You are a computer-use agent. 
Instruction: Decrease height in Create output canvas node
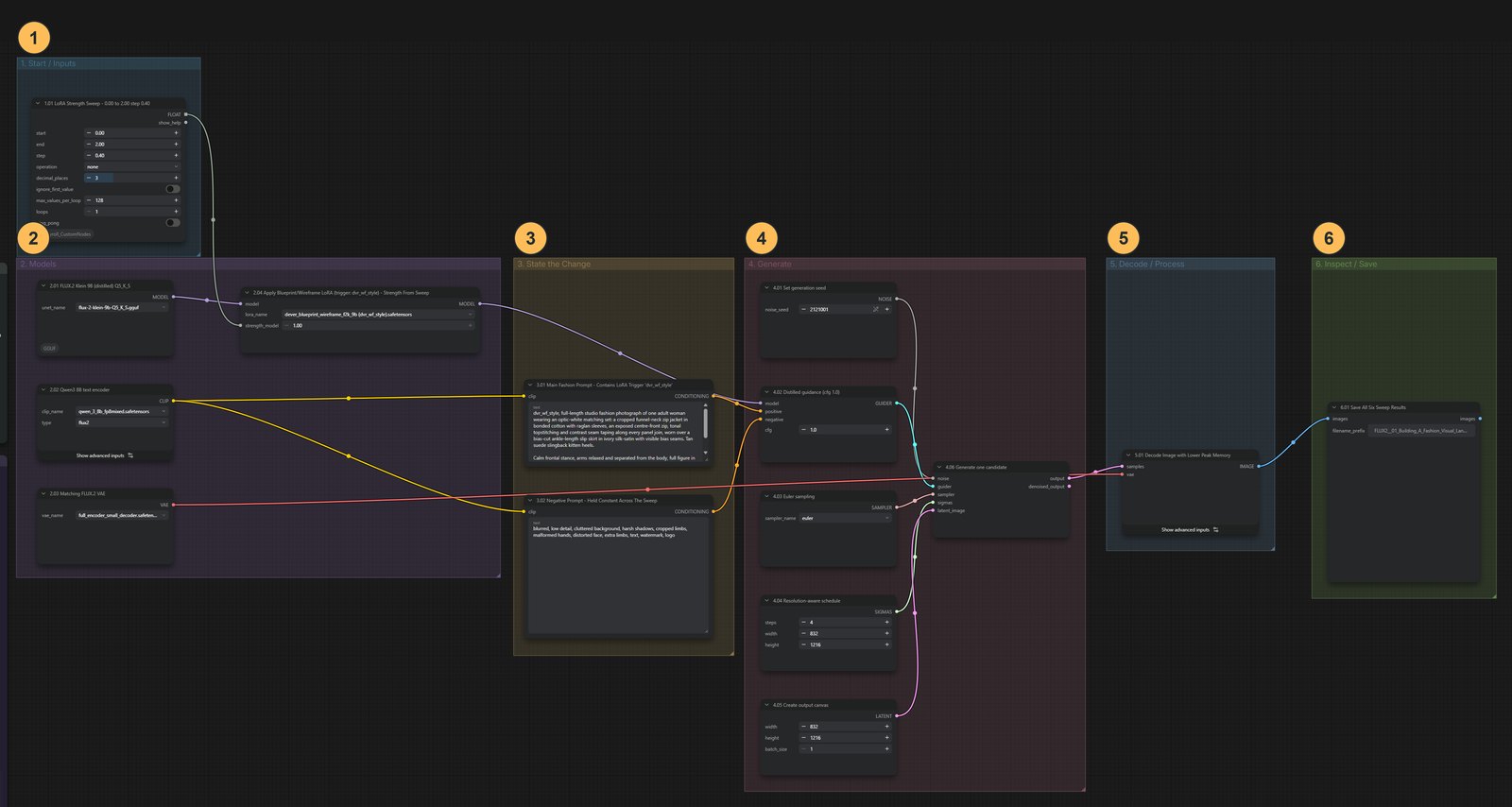click(803, 738)
